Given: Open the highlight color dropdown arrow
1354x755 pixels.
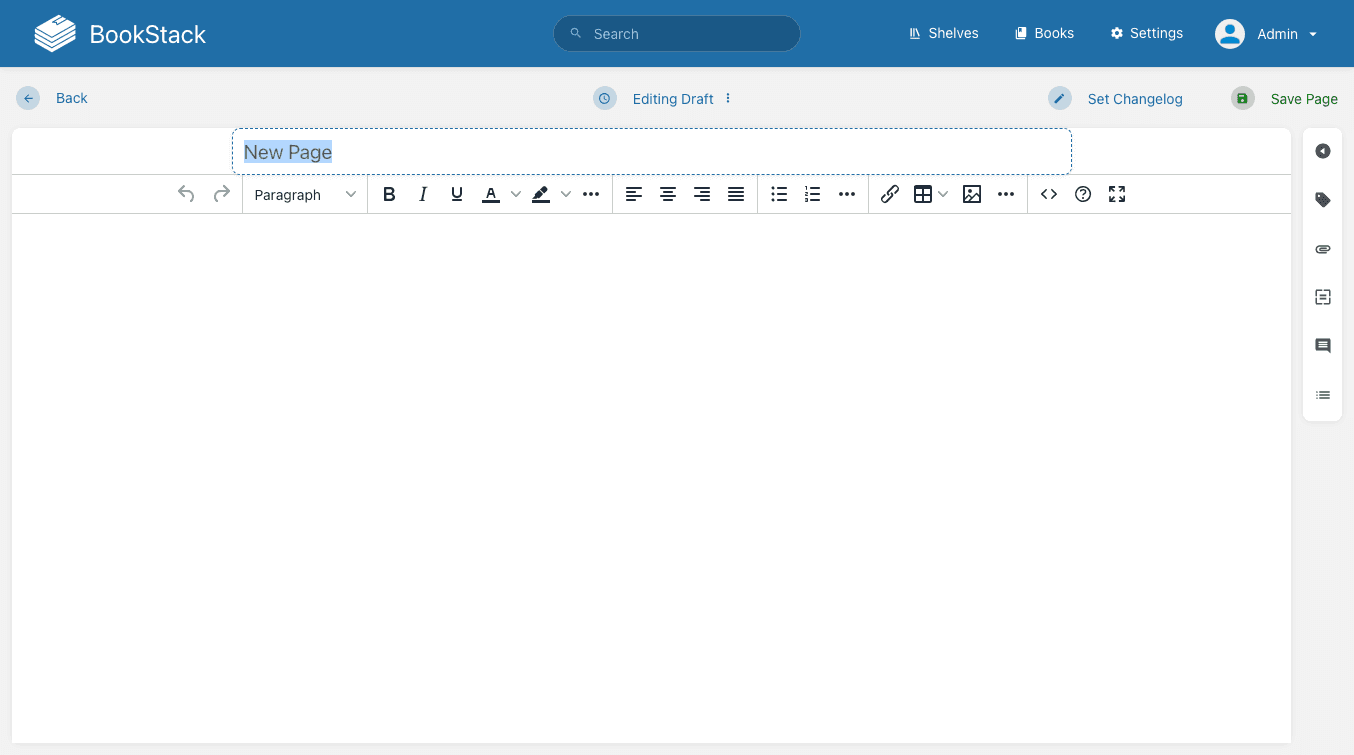Looking at the screenshot, I should [566, 194].
